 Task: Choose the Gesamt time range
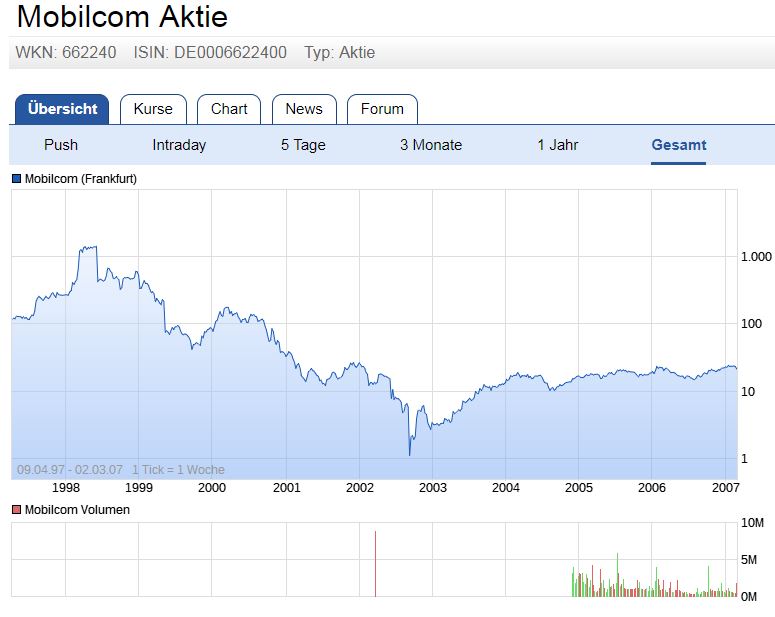[x=679, y=145]
